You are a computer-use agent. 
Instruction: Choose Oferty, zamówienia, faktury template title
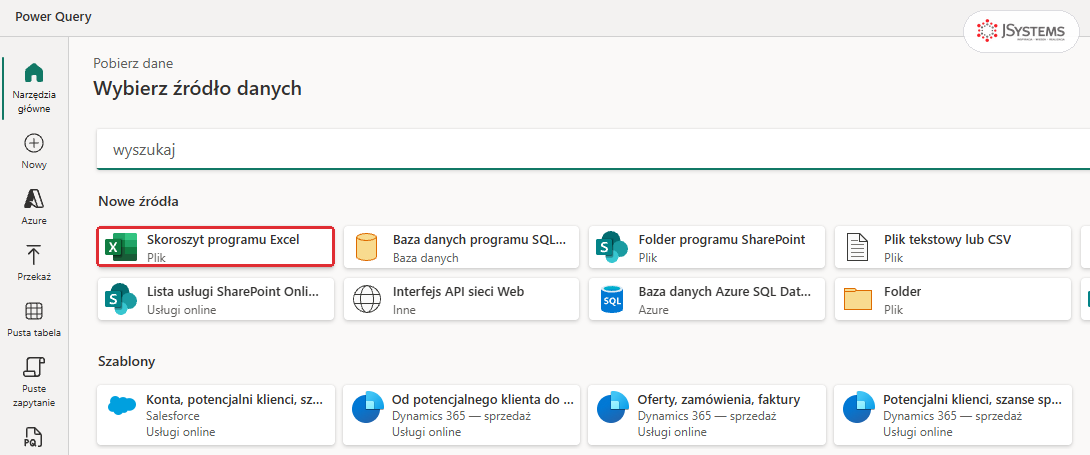click(719, 399)
